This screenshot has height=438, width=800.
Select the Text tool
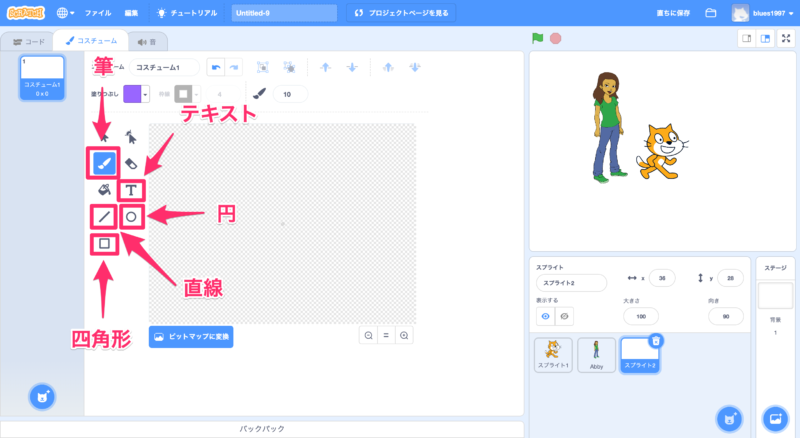click(x=131, y=189)
